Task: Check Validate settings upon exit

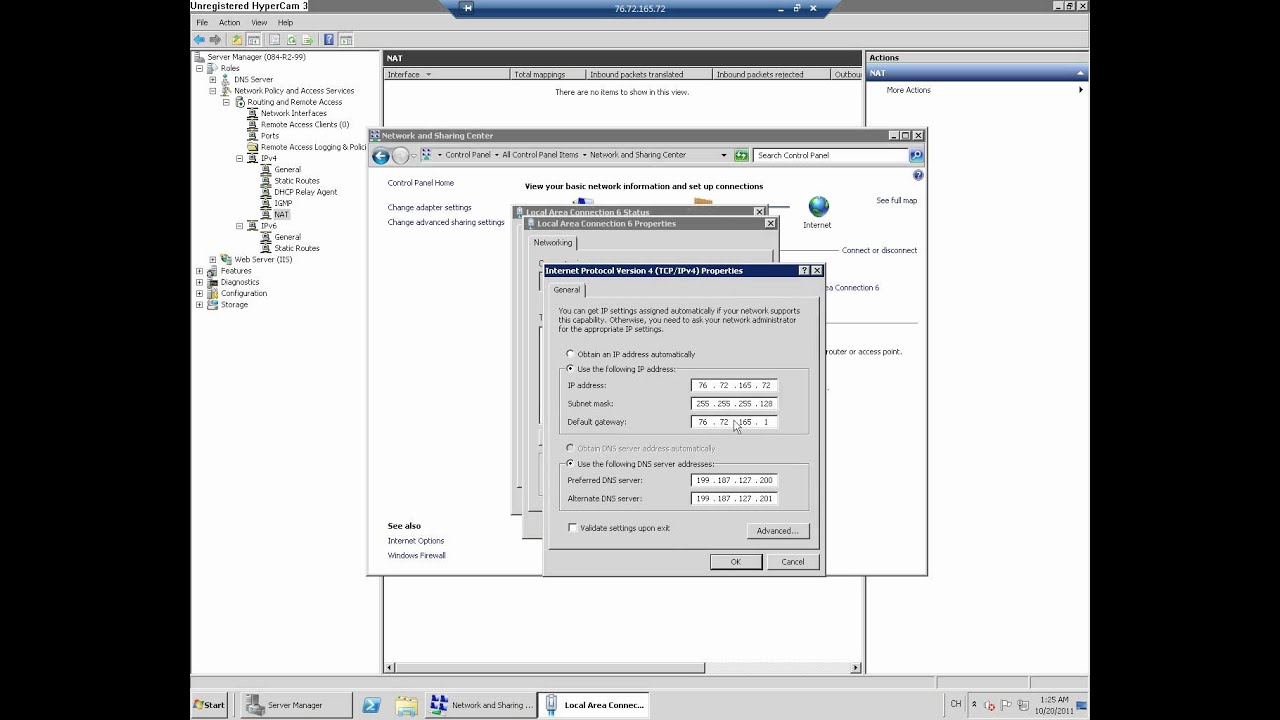Action: pyautogui.click(x=573, y=528)
